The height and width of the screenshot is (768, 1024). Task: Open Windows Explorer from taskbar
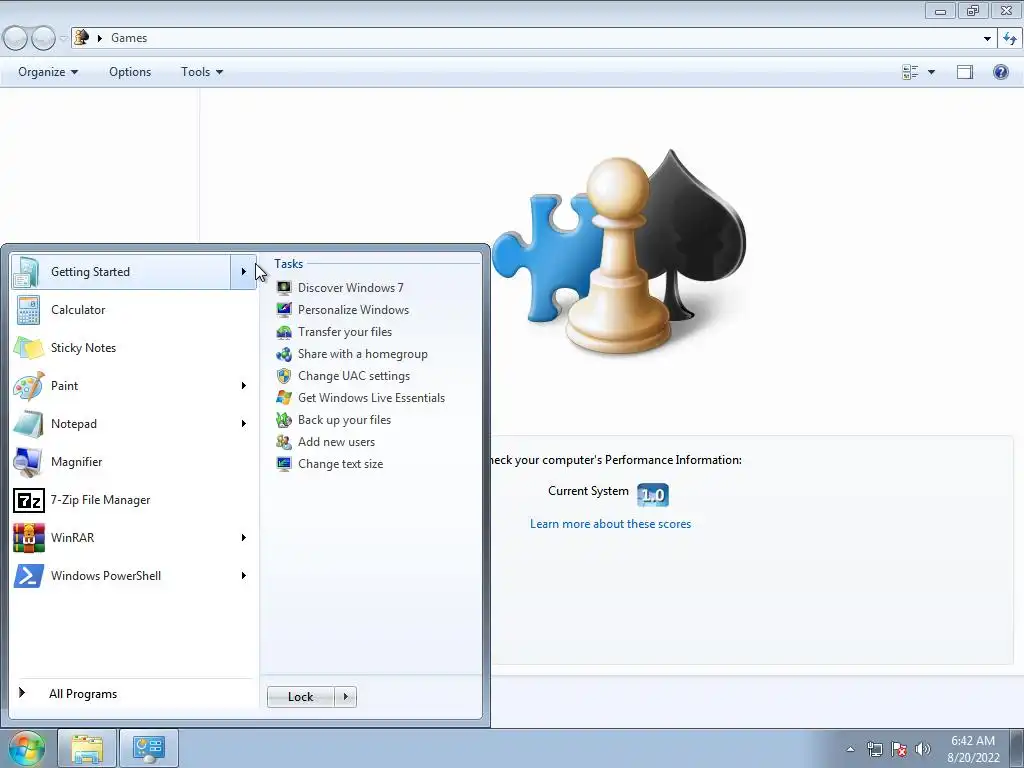point(87,748)
